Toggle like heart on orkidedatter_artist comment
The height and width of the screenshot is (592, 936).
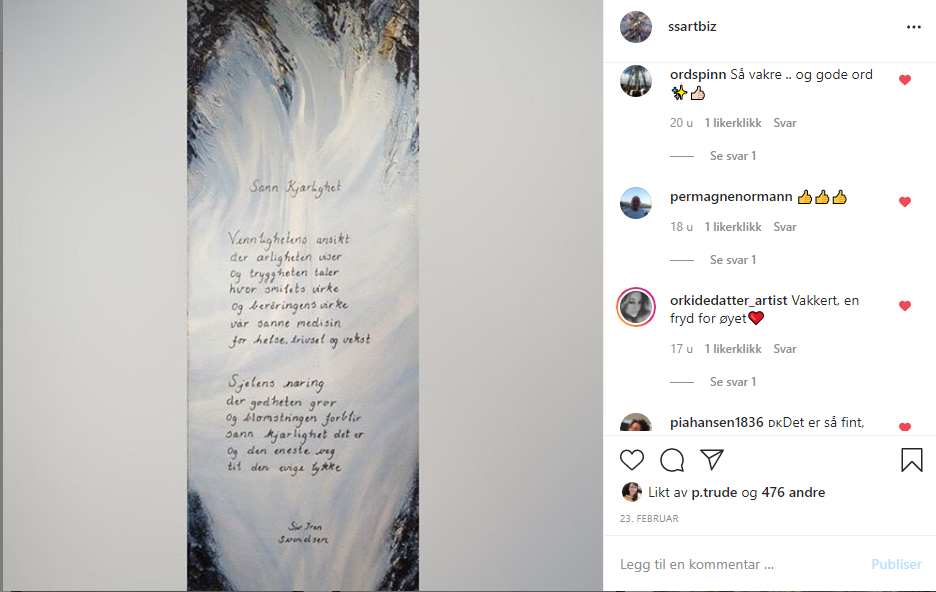(x=905, y=306)
